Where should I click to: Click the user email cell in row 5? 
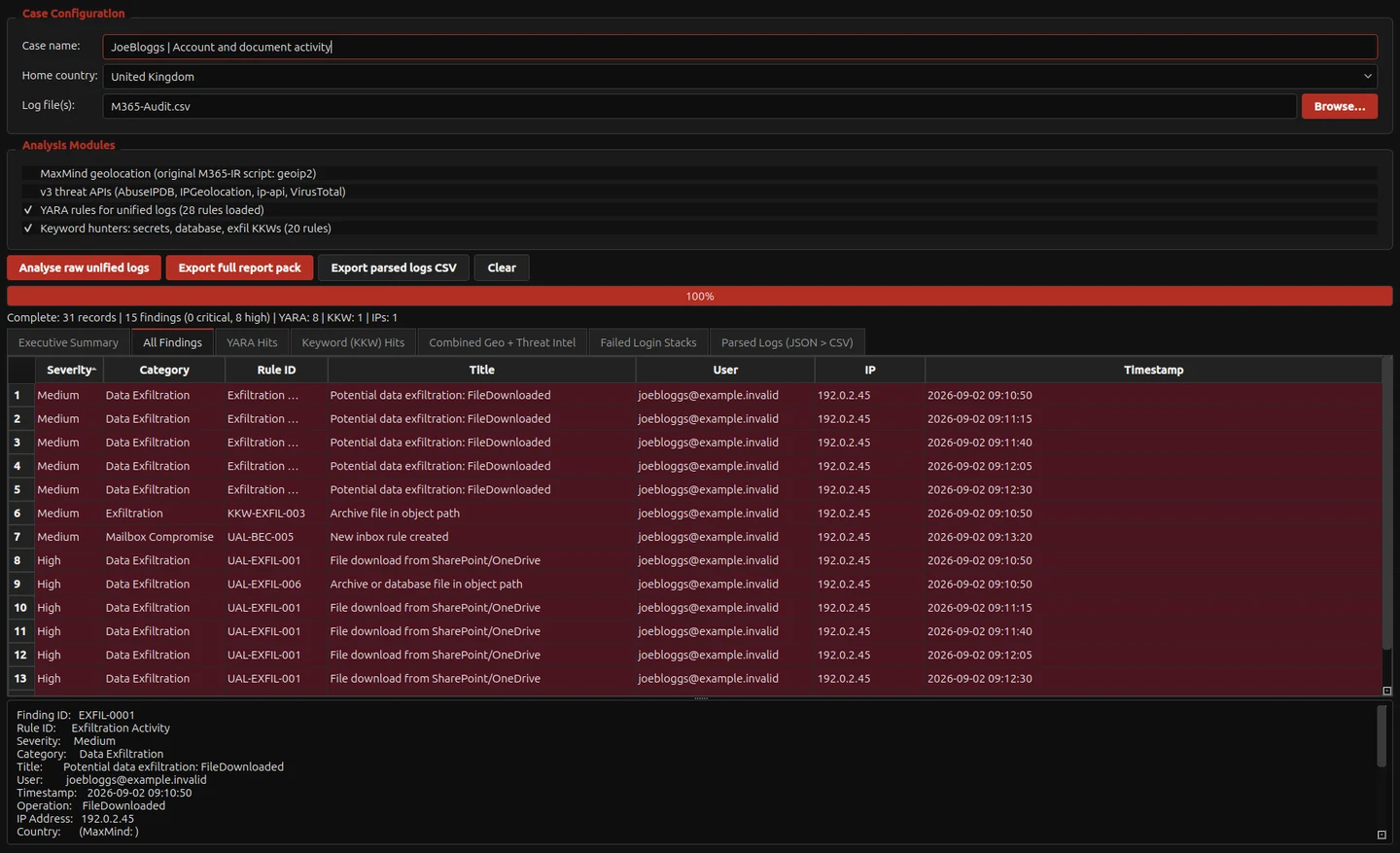click(x=725, y=489)
